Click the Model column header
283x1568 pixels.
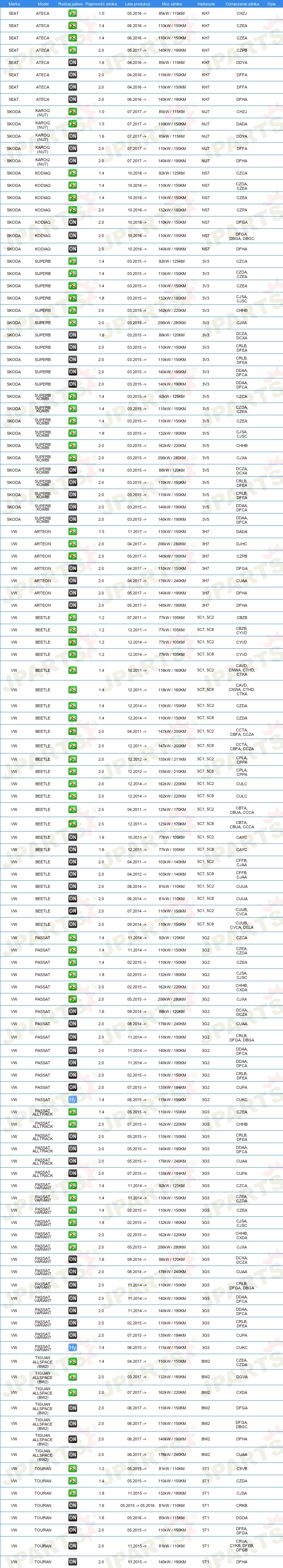tap(43, 4)
